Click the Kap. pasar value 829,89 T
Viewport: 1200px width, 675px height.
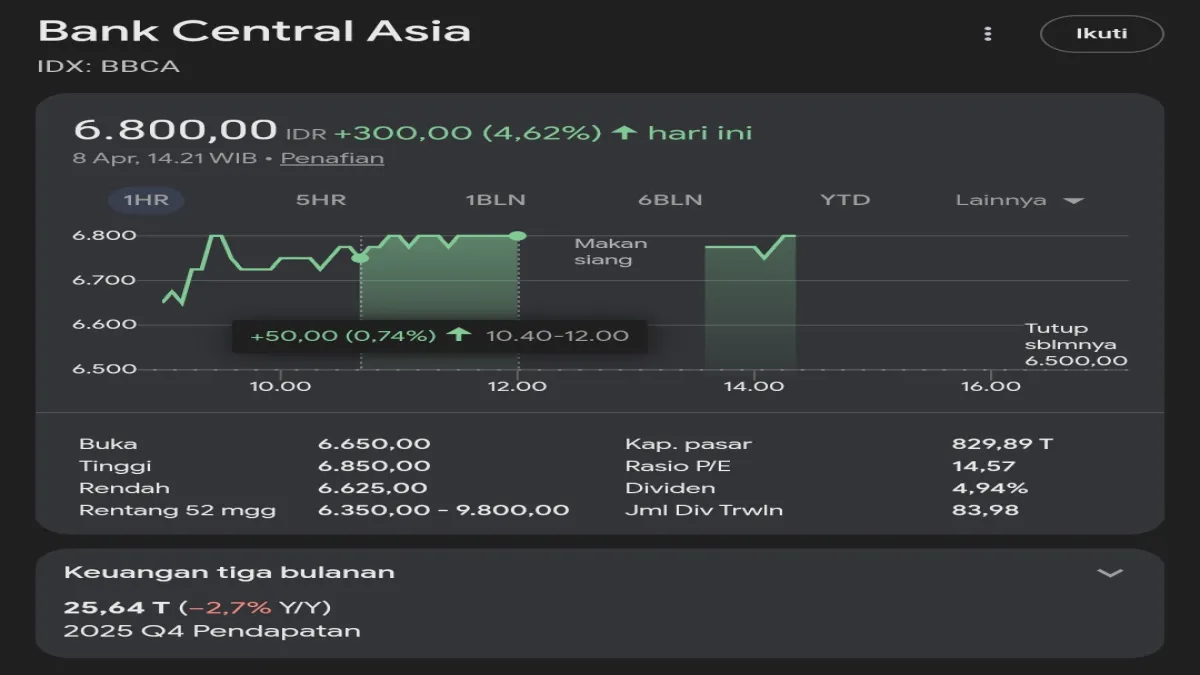tap(1003, 444)
